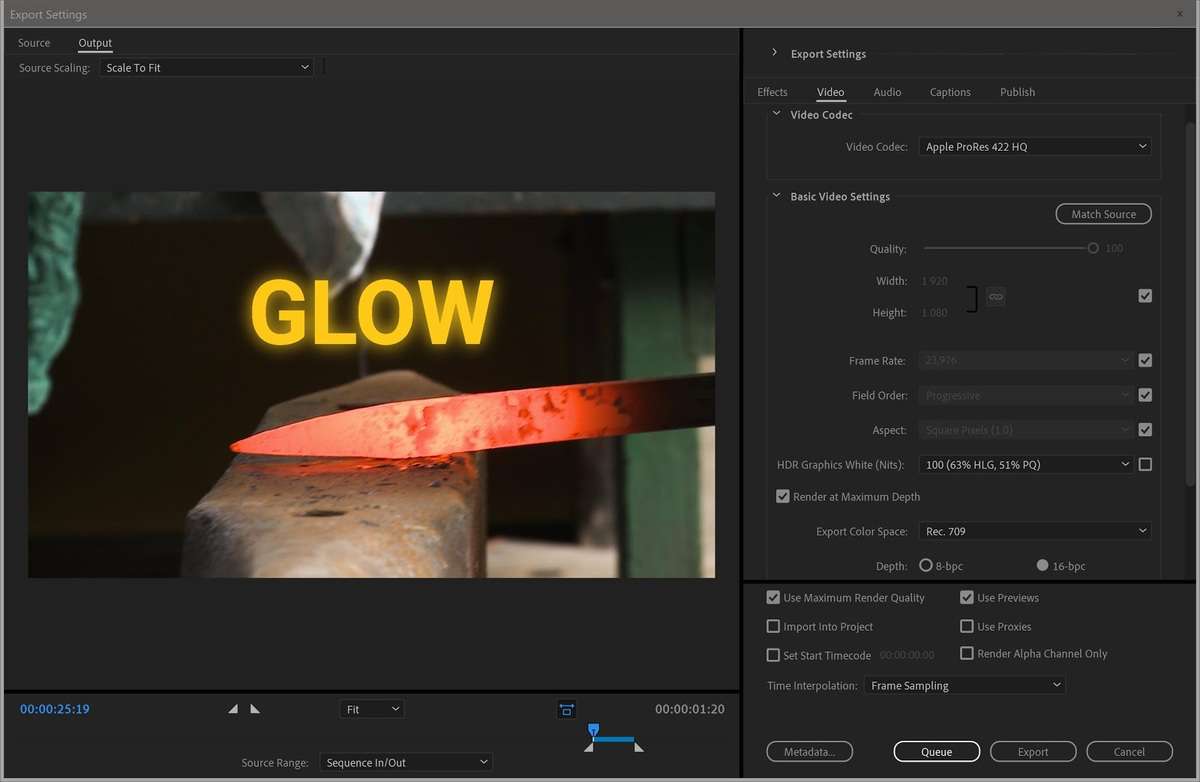Viewport: 1200px width, 782px height.
Task: Click the Queue button
Action: (x=936, y=751)
